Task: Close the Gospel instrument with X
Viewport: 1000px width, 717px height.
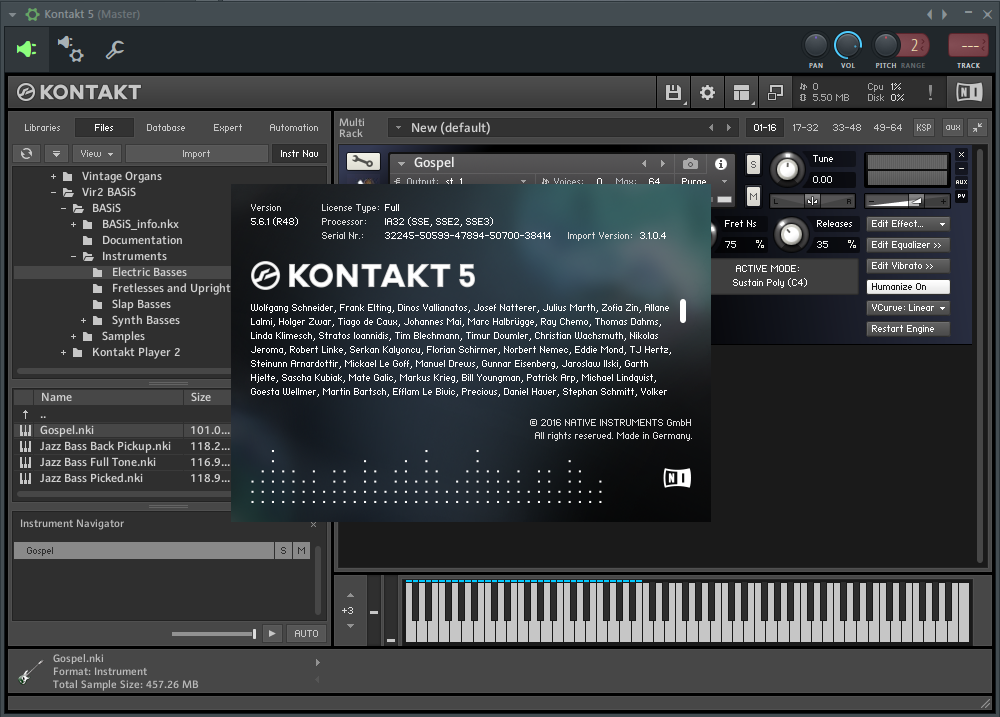Action: (x=962, y=155)
